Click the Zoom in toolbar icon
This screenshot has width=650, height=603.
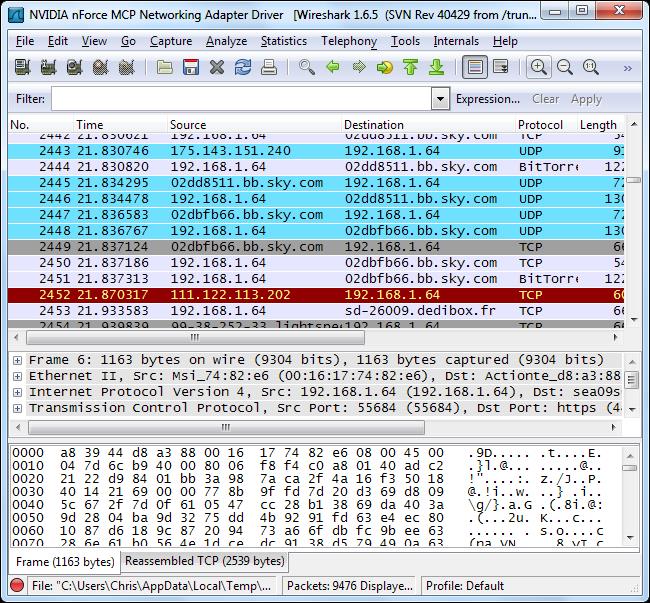[539, 68]
